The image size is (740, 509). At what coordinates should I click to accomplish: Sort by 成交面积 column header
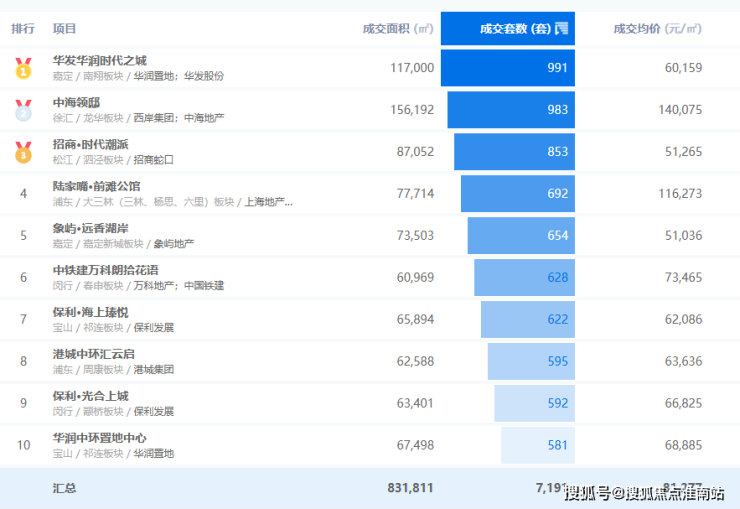[398, 29]
